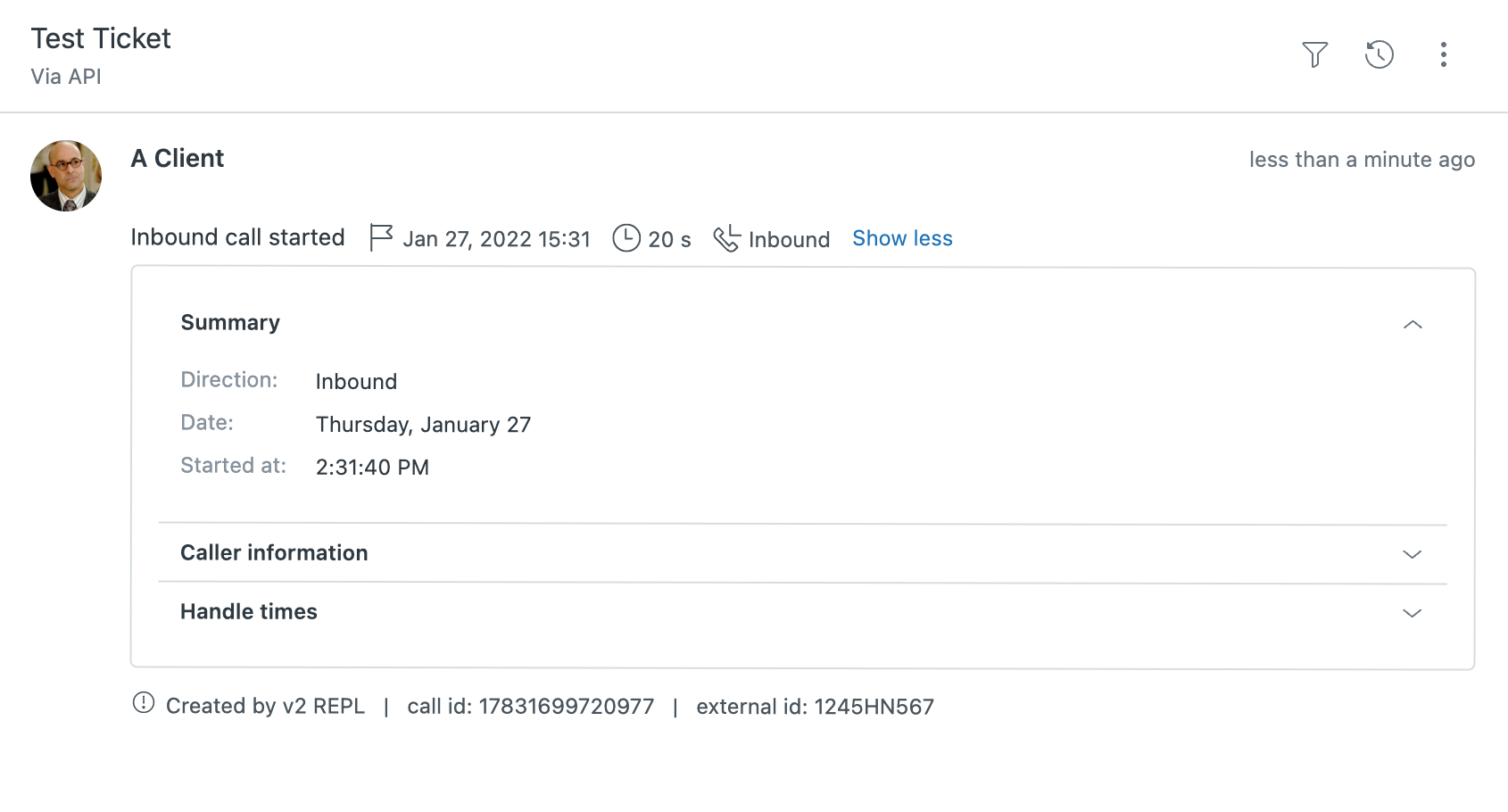
Task: Click the Inbound call started text
Action: pos(237,237)
